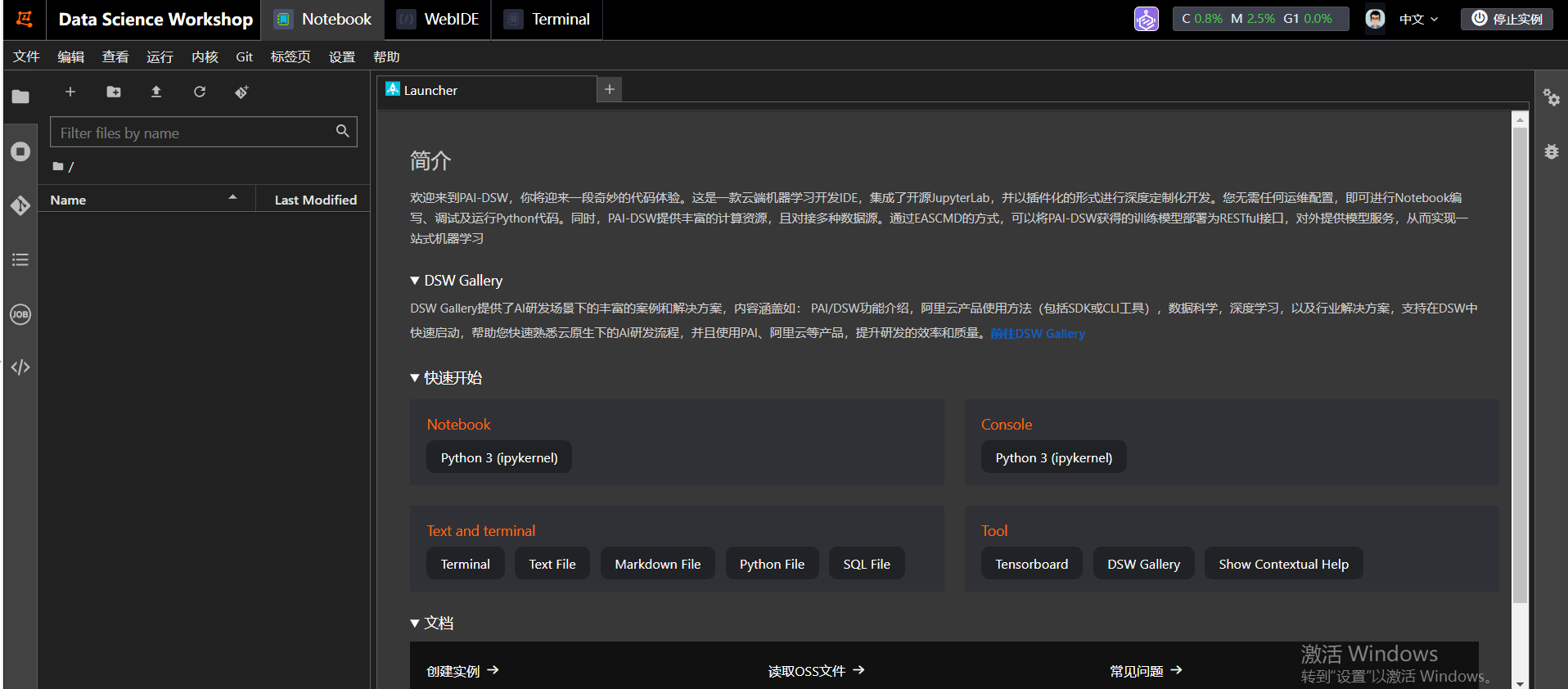The width and height of the screenshot is (1568, 689).
Task: Click the new folder icon
Action: [114, 92]
